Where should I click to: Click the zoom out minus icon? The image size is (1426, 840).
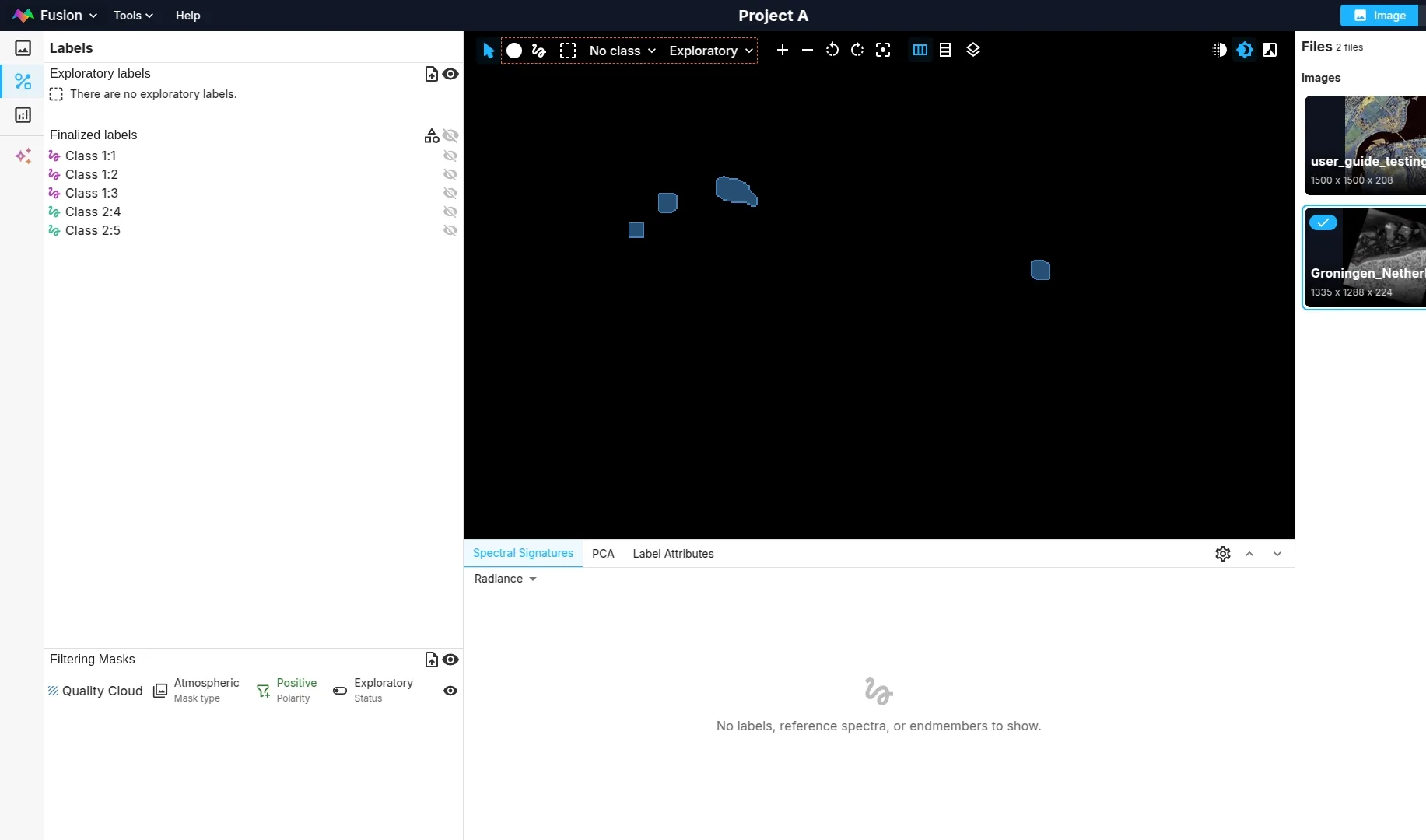tap(808, 51)
